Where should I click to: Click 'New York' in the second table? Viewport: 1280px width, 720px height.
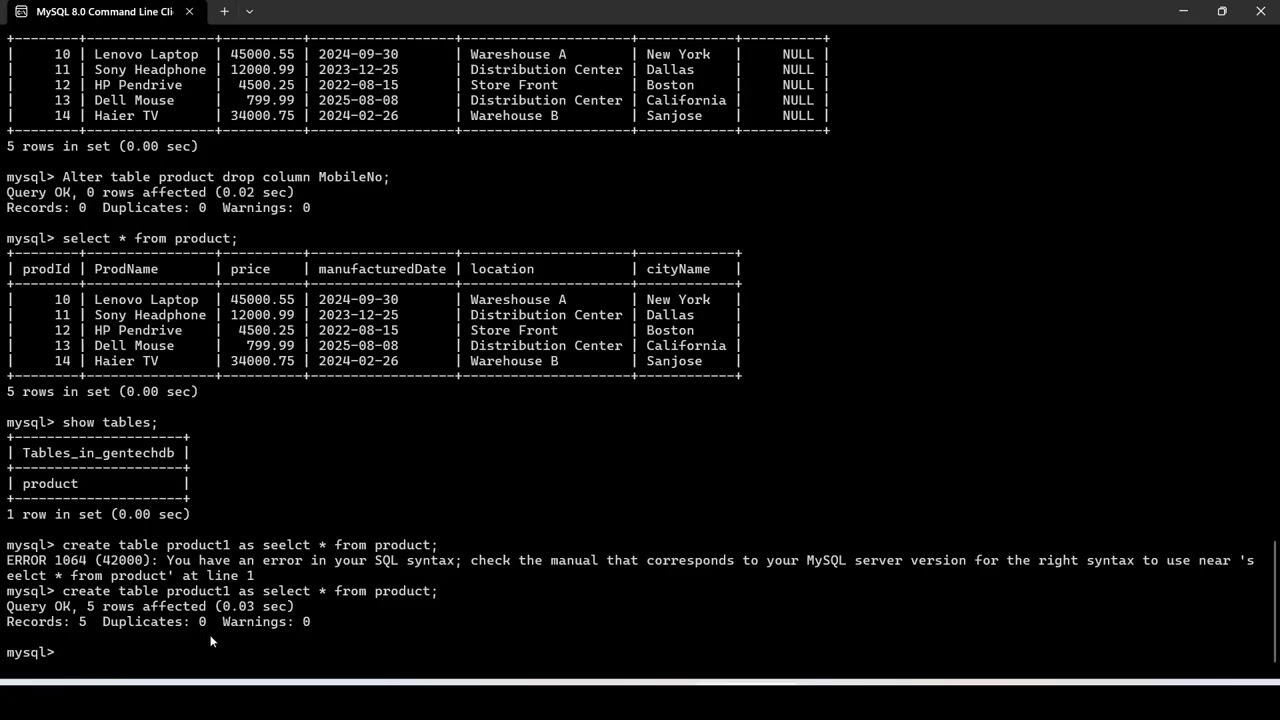tap(678, 300)
